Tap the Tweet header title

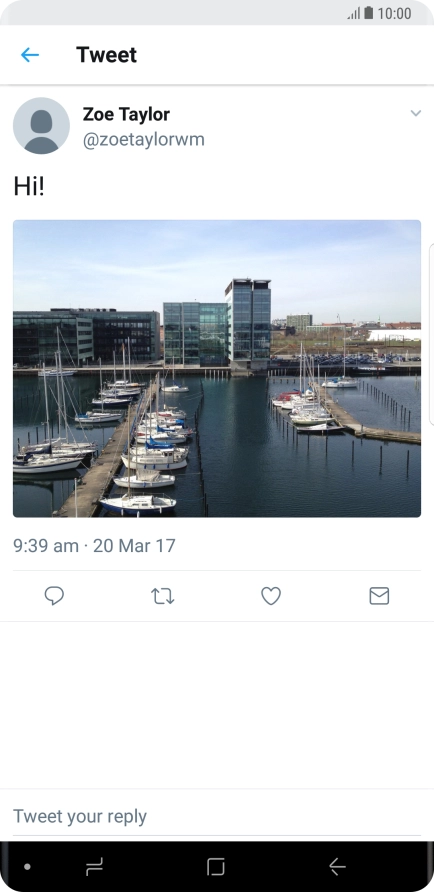coord(106,55)
